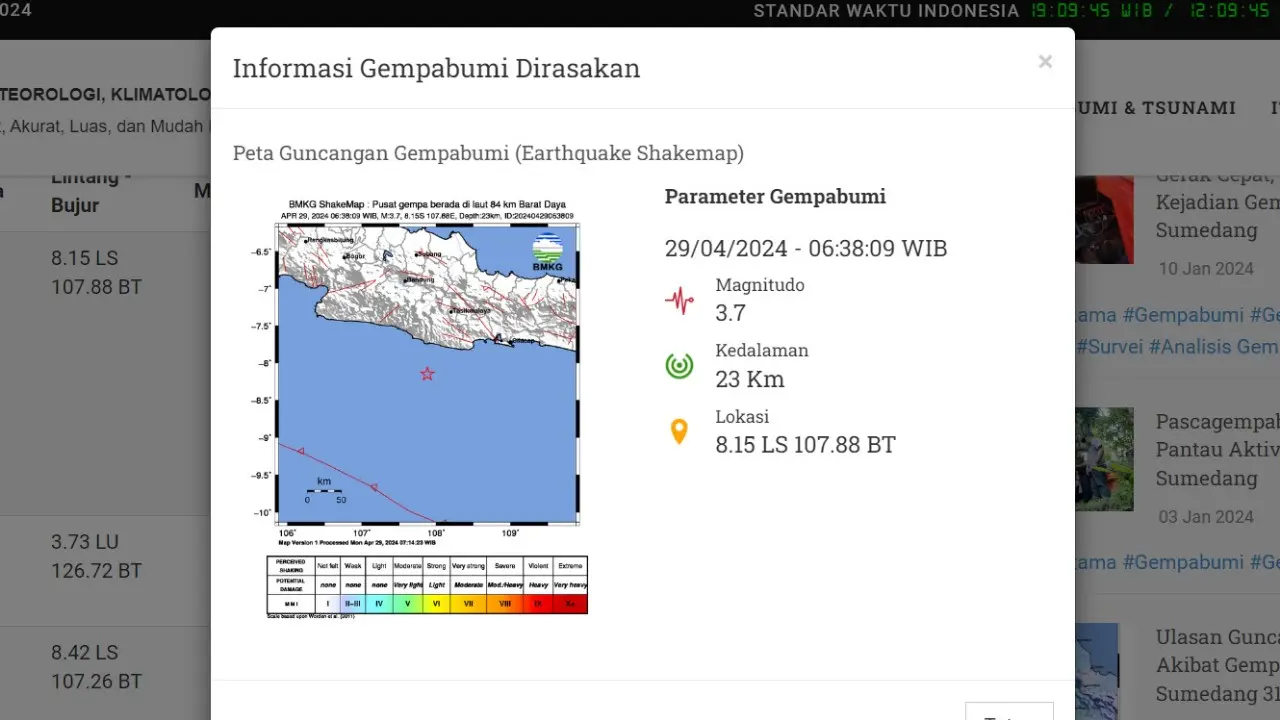Click the date 29/04/2024 - 06:38:09 WIB
The width and height of the screenshot is (1280, 720).
(806, 248)
